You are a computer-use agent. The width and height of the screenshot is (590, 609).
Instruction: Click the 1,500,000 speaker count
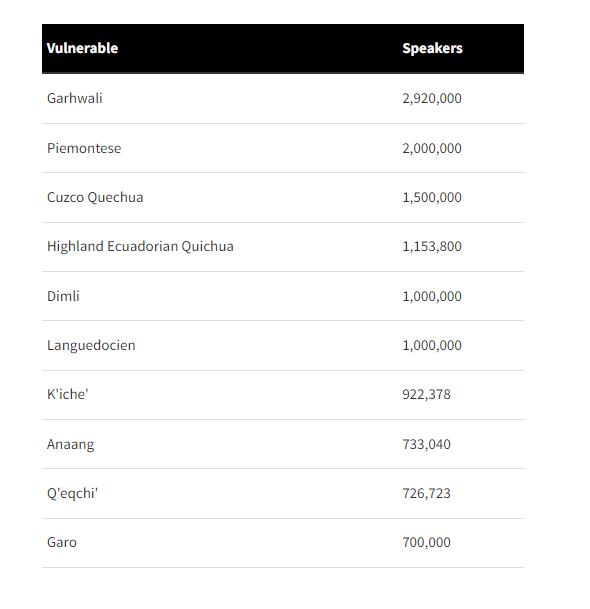(432, 197)
